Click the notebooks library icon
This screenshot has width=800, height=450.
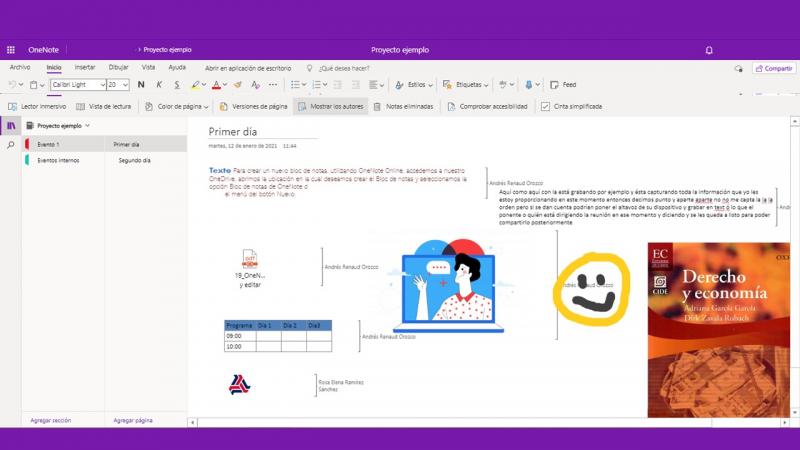pyautogui.click(x=11, y=126)
